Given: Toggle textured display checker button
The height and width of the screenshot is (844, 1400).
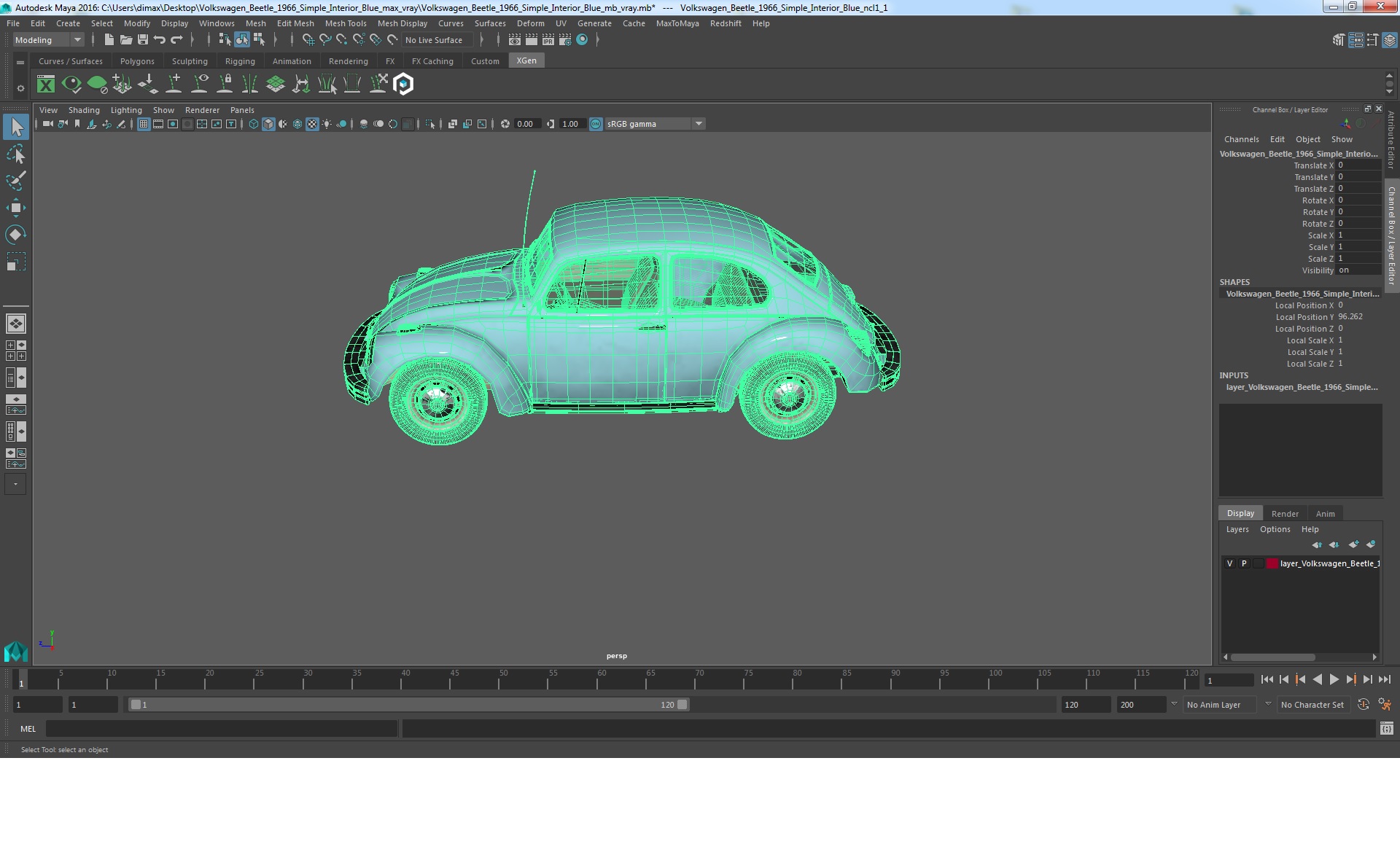Looking at the screenshot, I should (x=312, y=124).
